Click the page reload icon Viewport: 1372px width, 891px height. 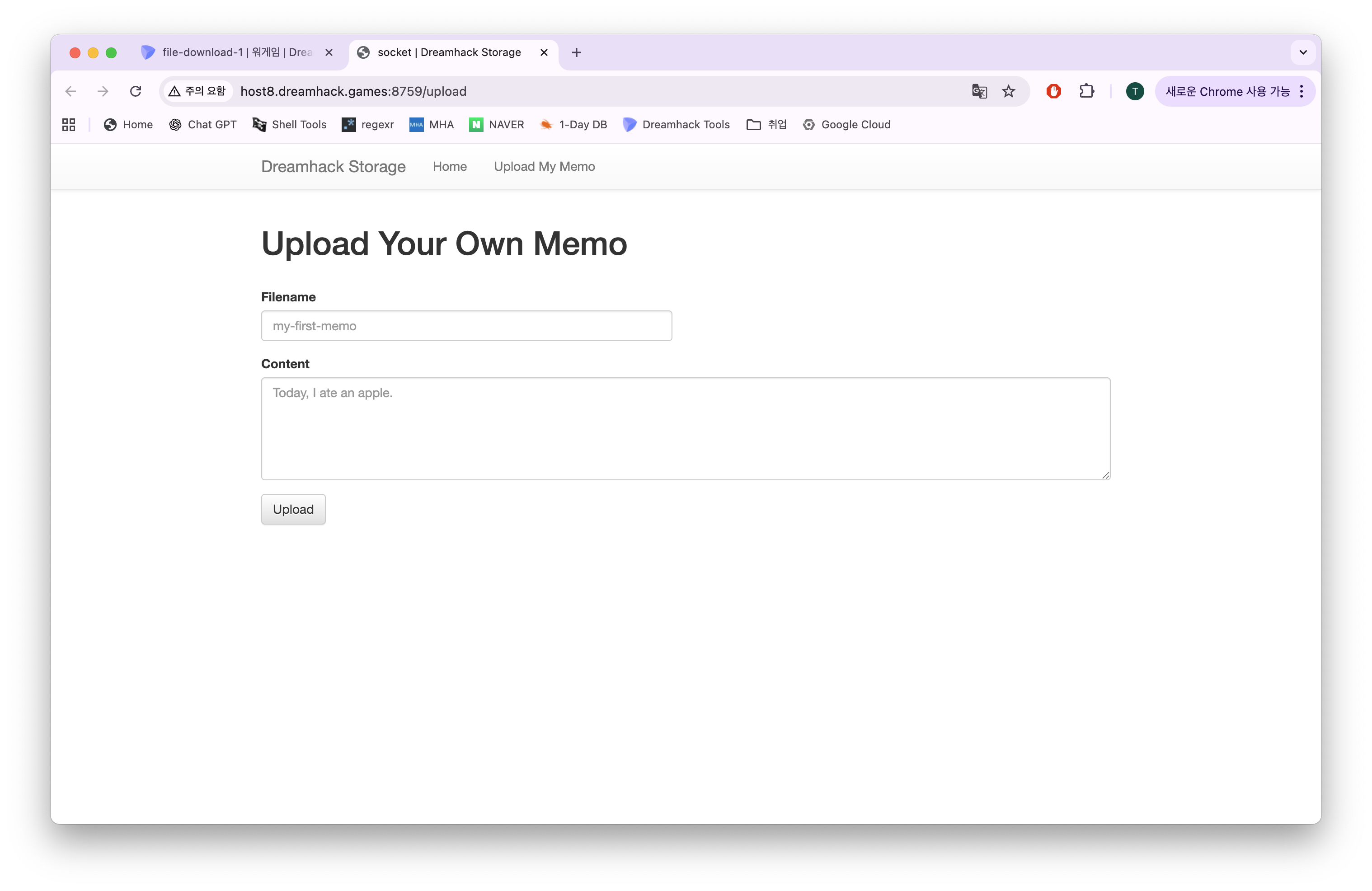coord(136,91)
